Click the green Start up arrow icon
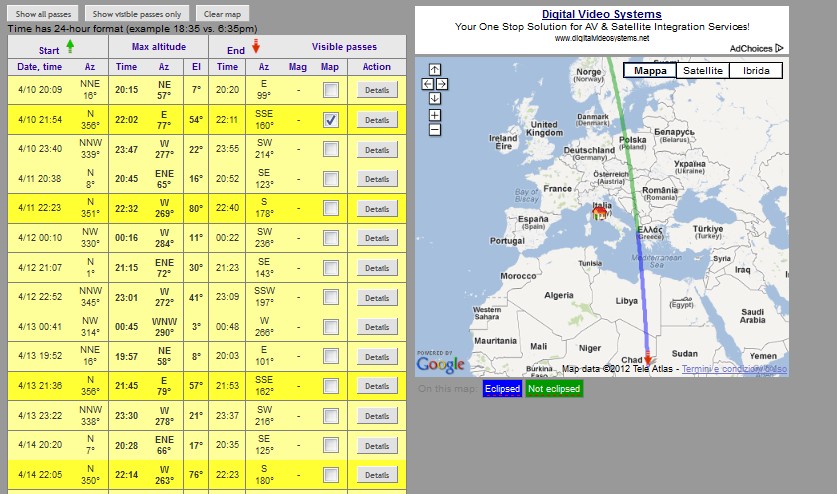 (70, 47)
